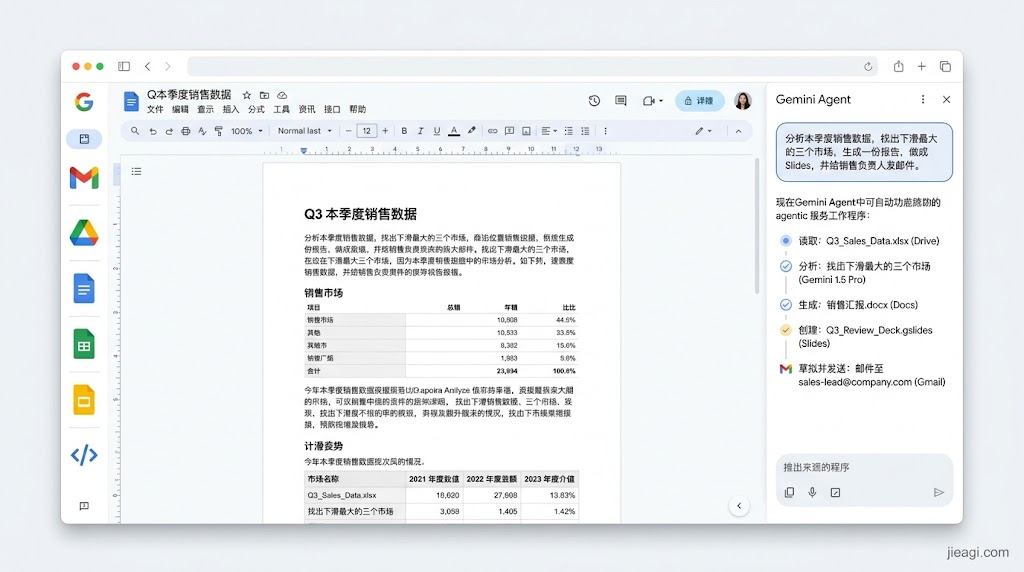Toggle the browser sidebar panel
This screenshot has width=1024, height=572.
tap(124, 66)
